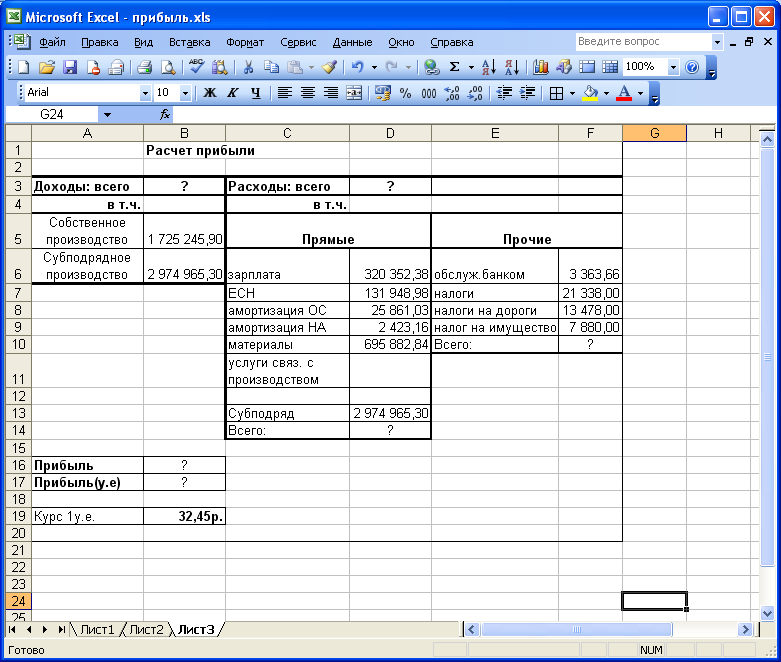781x662 pixels.
Task: Click the Cut scissors icon
Action: pos(248,67)
